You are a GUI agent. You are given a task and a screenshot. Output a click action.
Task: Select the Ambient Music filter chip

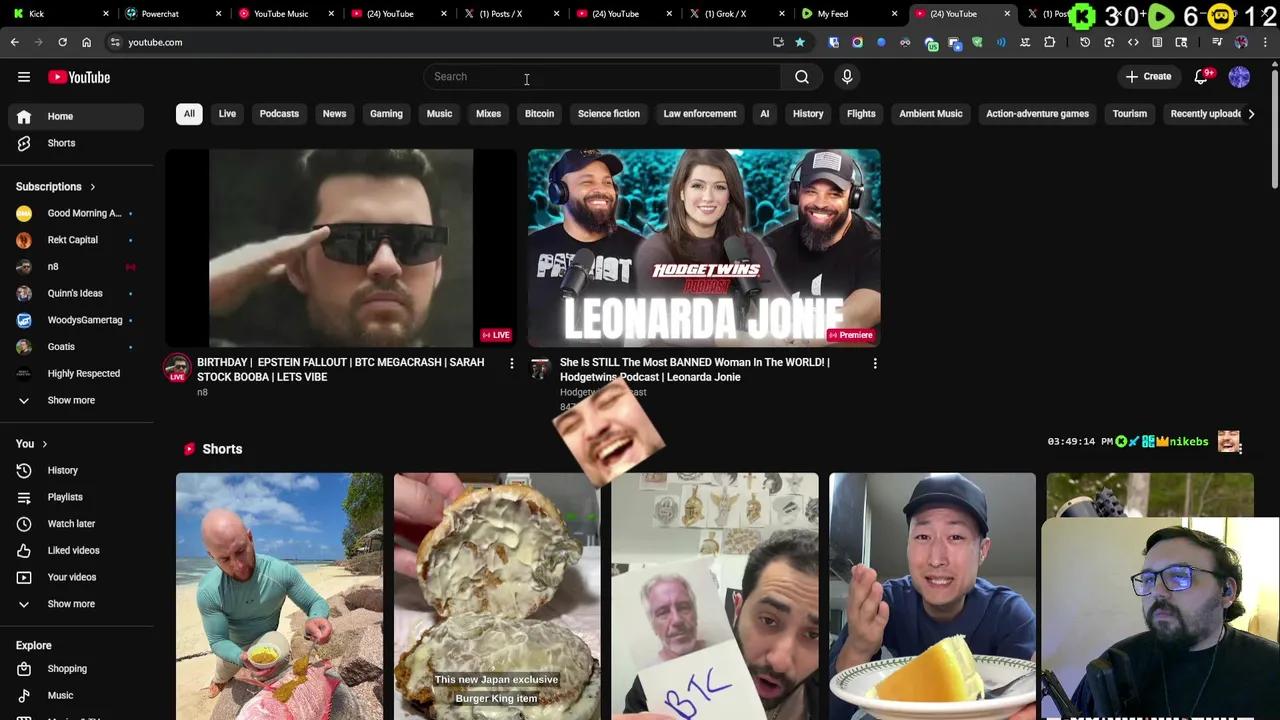[930, 114]
